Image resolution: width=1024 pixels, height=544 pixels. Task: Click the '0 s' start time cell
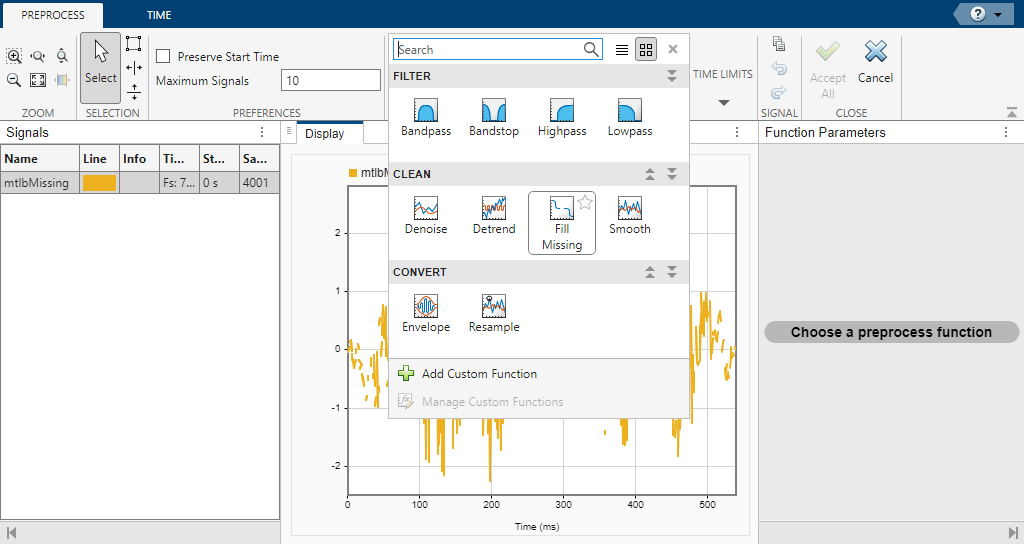[219, 183]
